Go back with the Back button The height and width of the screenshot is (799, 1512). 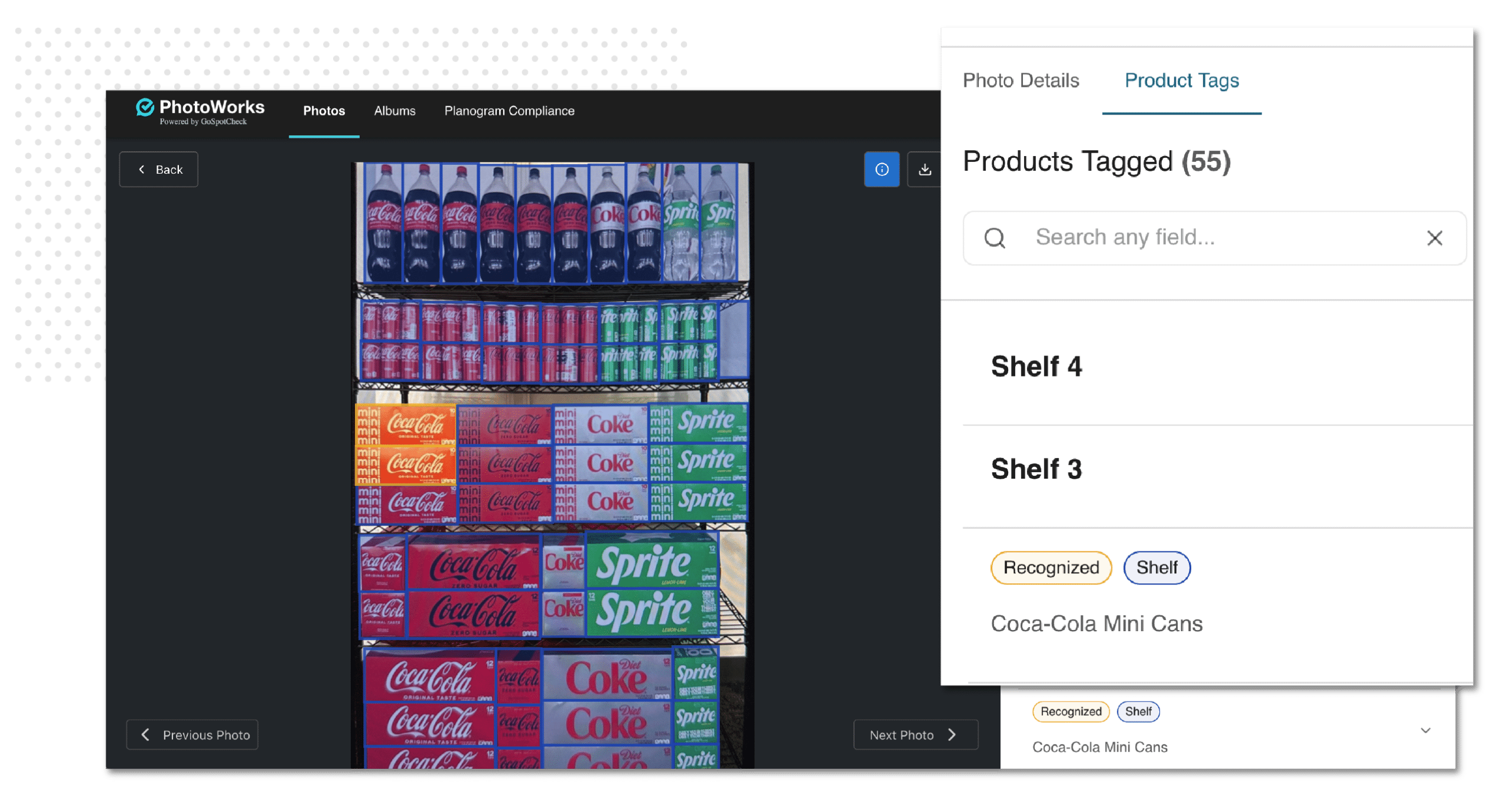point(158,170)
